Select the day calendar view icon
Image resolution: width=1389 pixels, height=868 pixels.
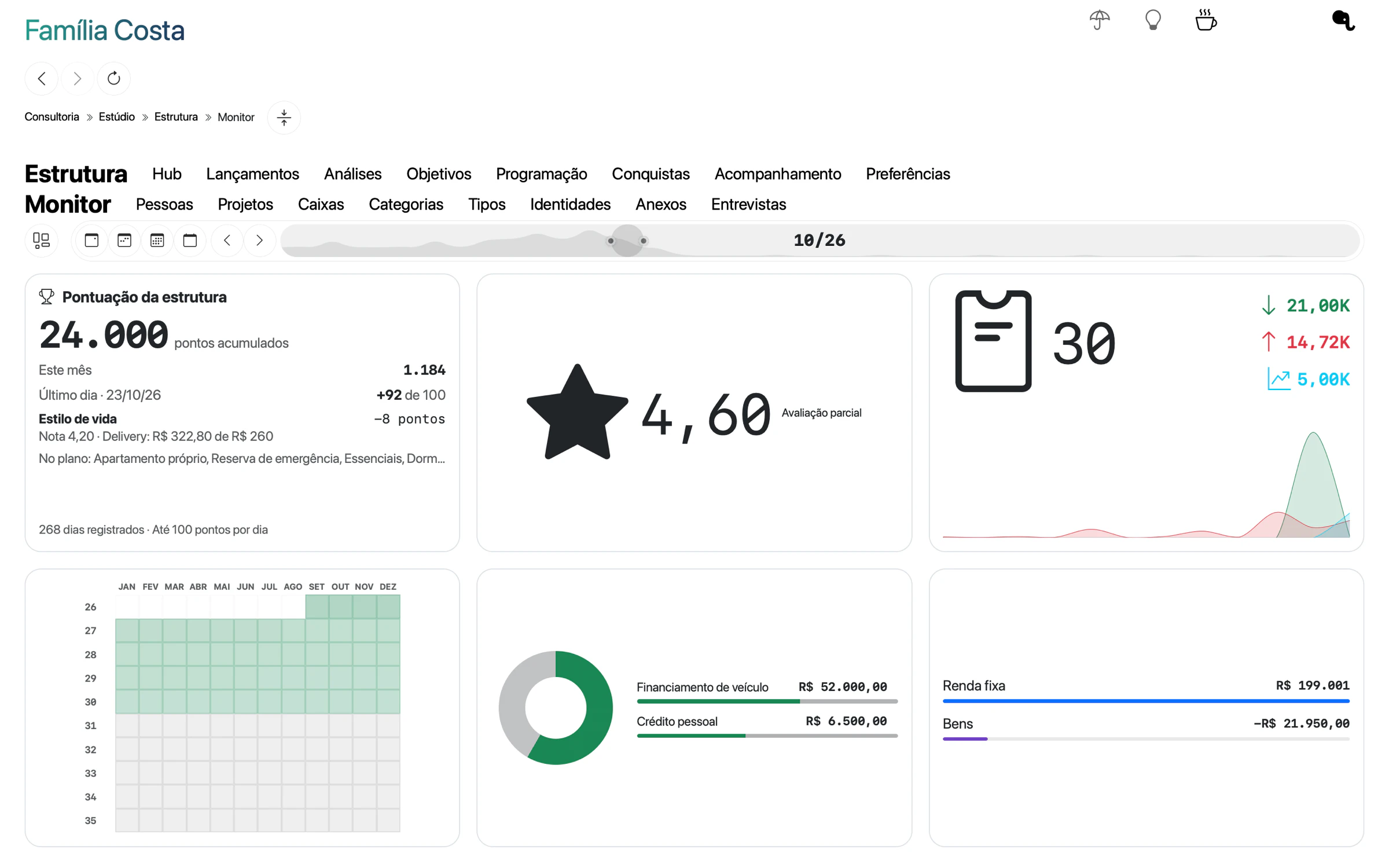pyautogui.click(x=91, y=240)
